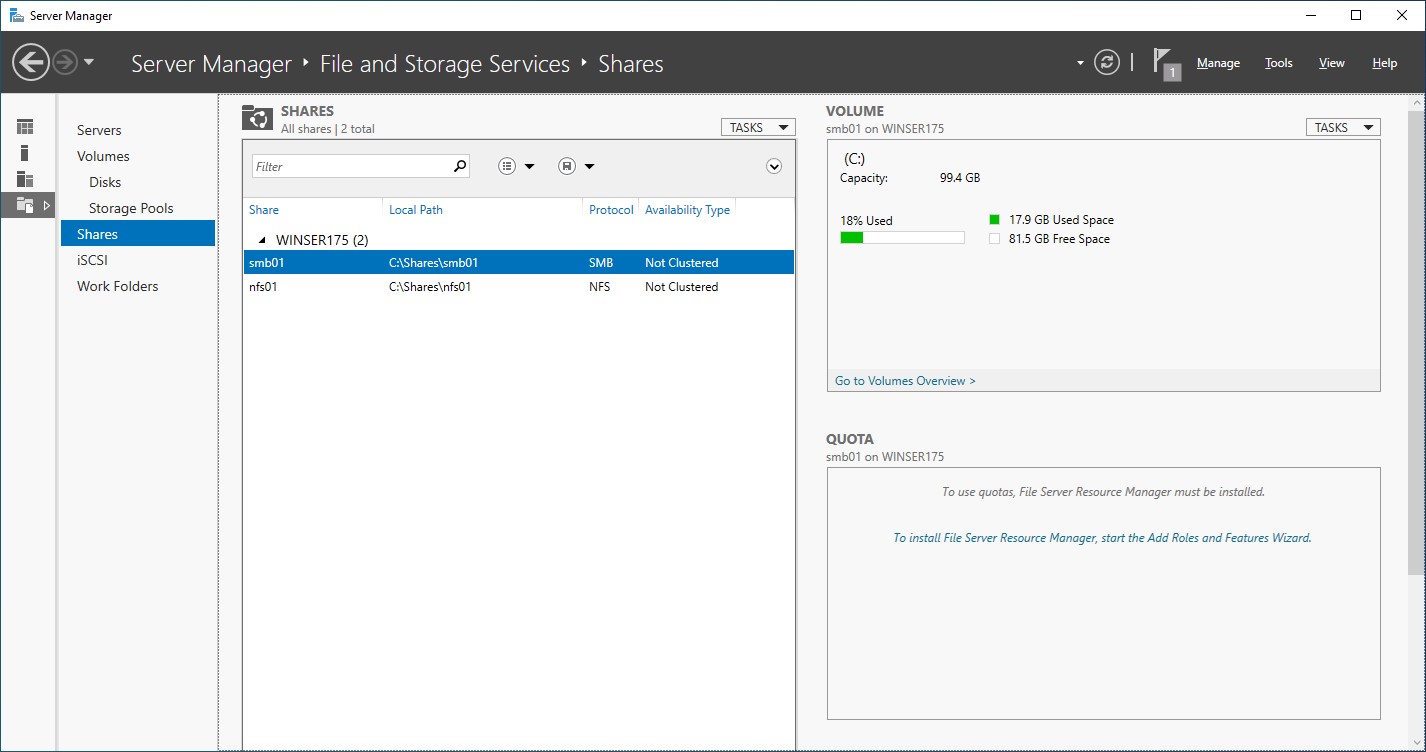Sort by the Availability Type column header

point(687,210)
